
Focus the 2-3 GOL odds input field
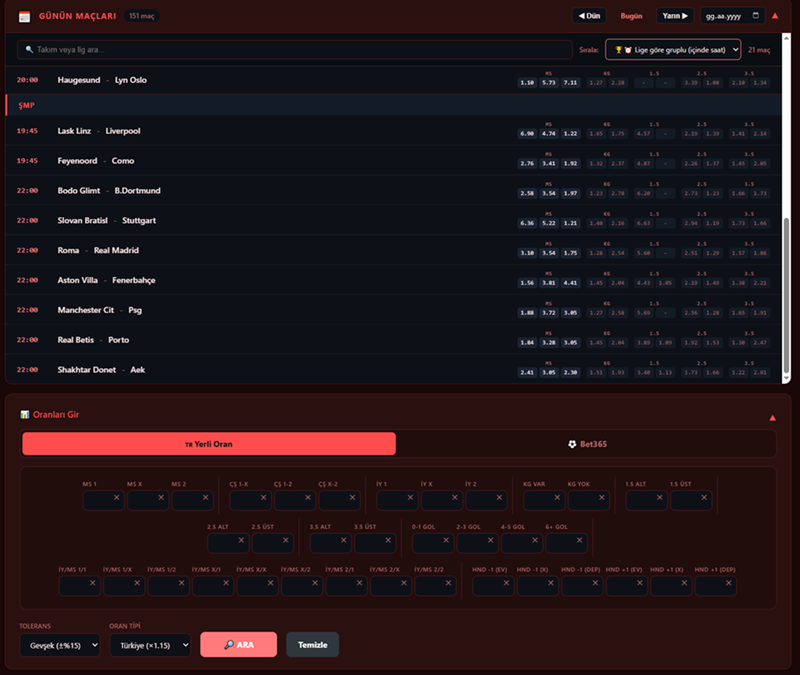[x=478, y=543]
